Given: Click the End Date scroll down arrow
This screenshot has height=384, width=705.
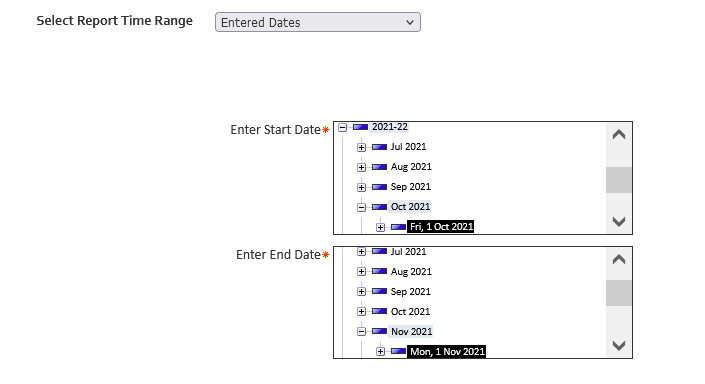Looking at the screenshot, I should (x=619, y=346).
